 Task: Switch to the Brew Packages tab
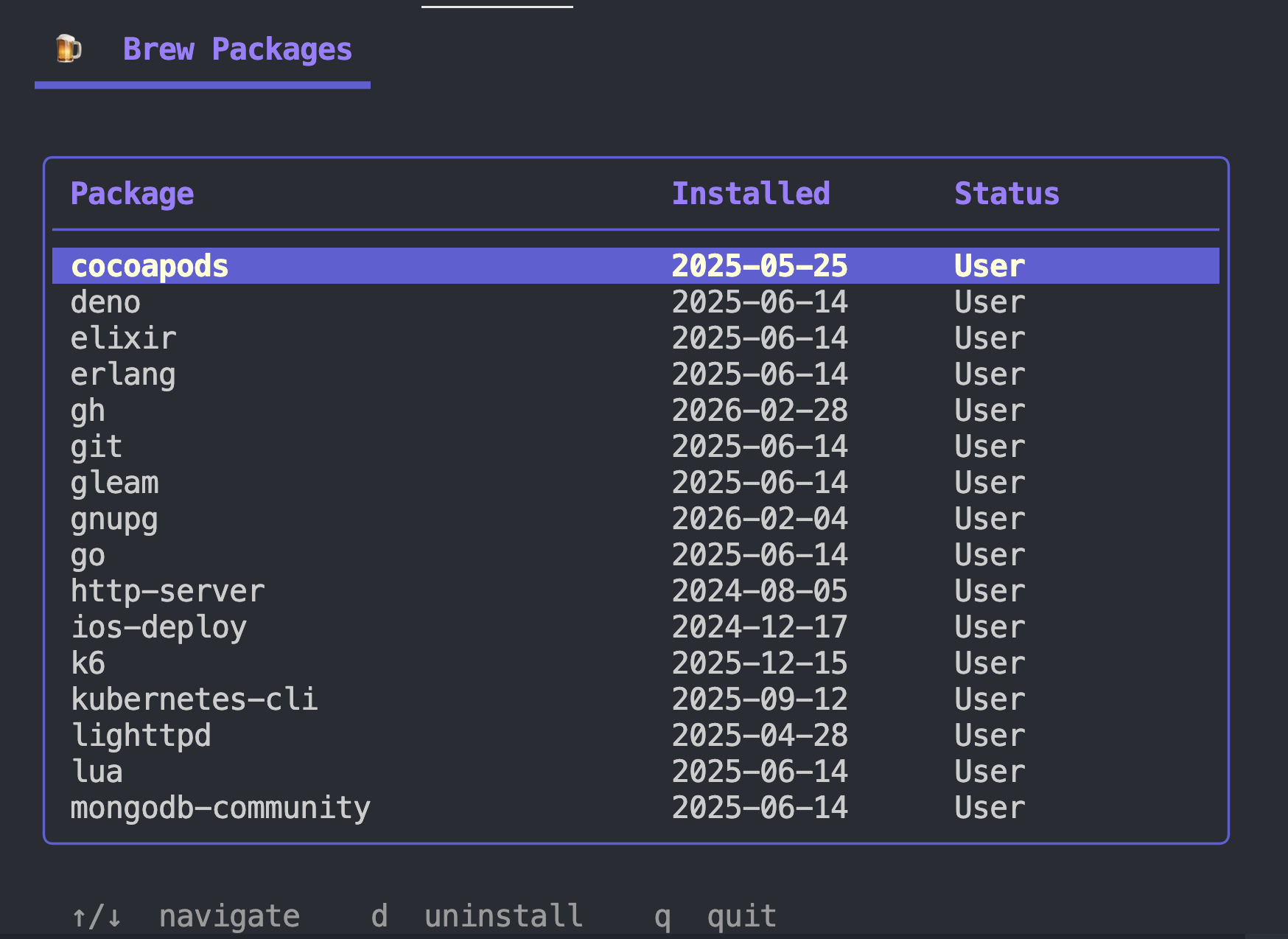[x=237, y=49]
